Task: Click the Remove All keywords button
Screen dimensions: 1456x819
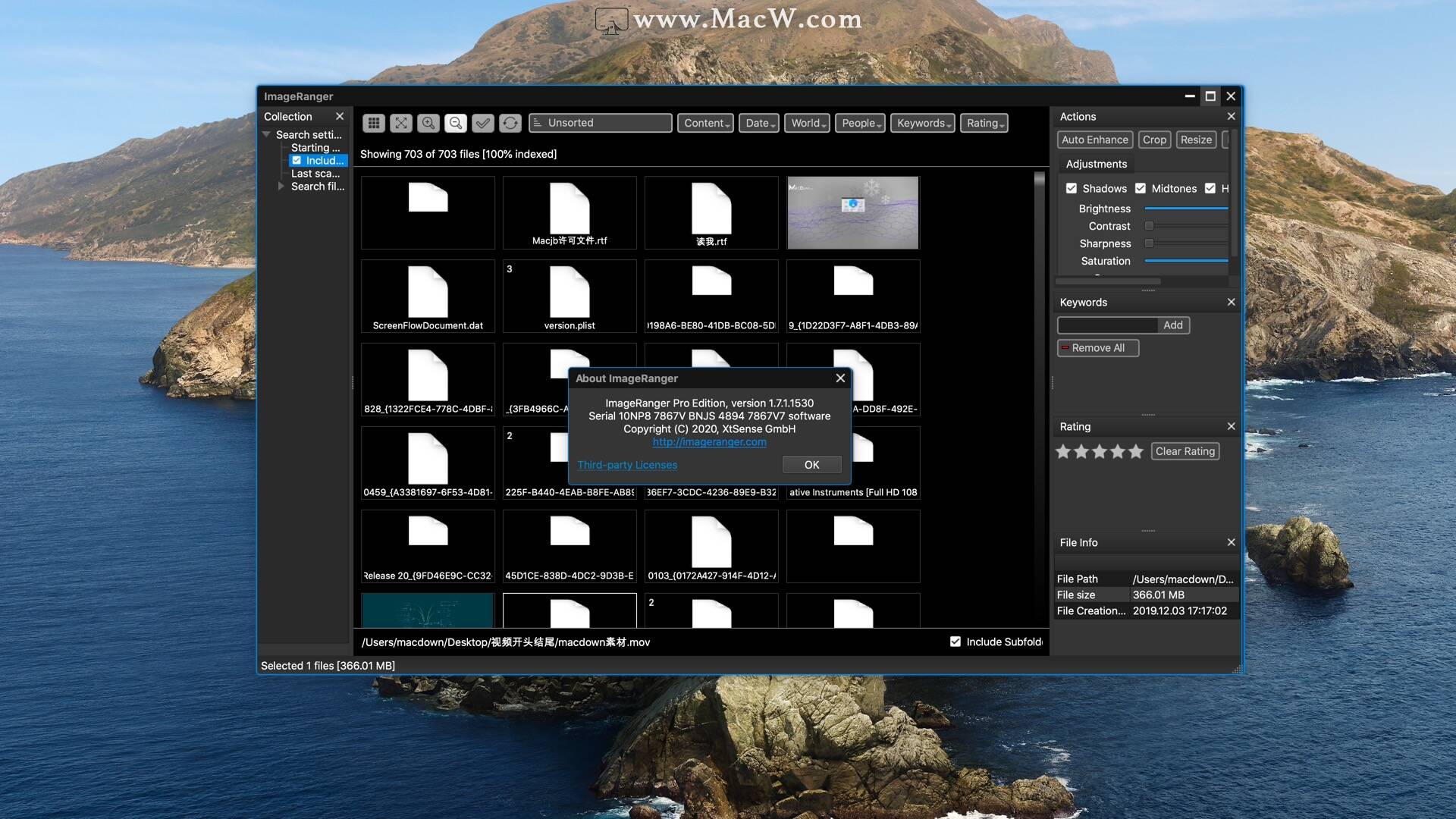Action: pos(1098,347)
